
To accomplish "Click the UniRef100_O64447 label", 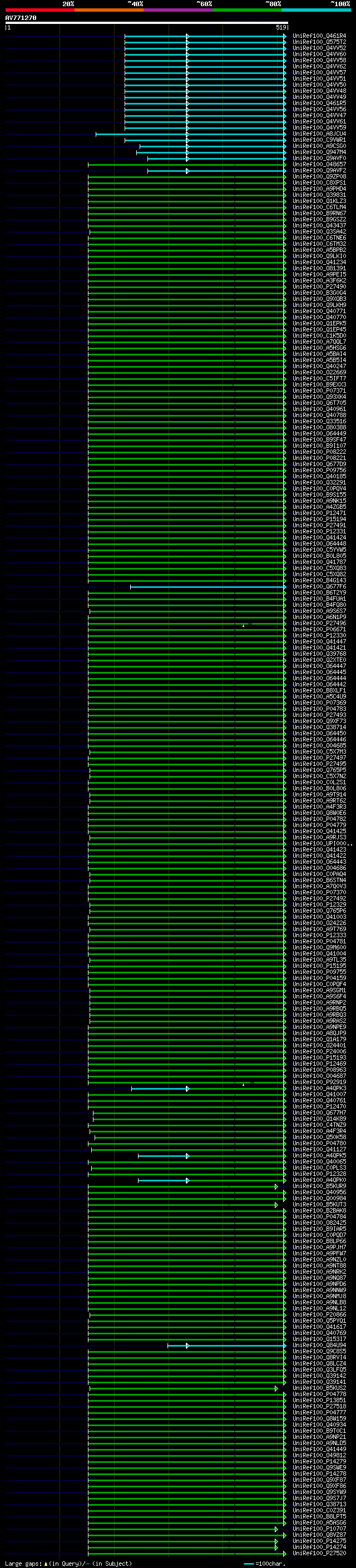I will point(319,666).
